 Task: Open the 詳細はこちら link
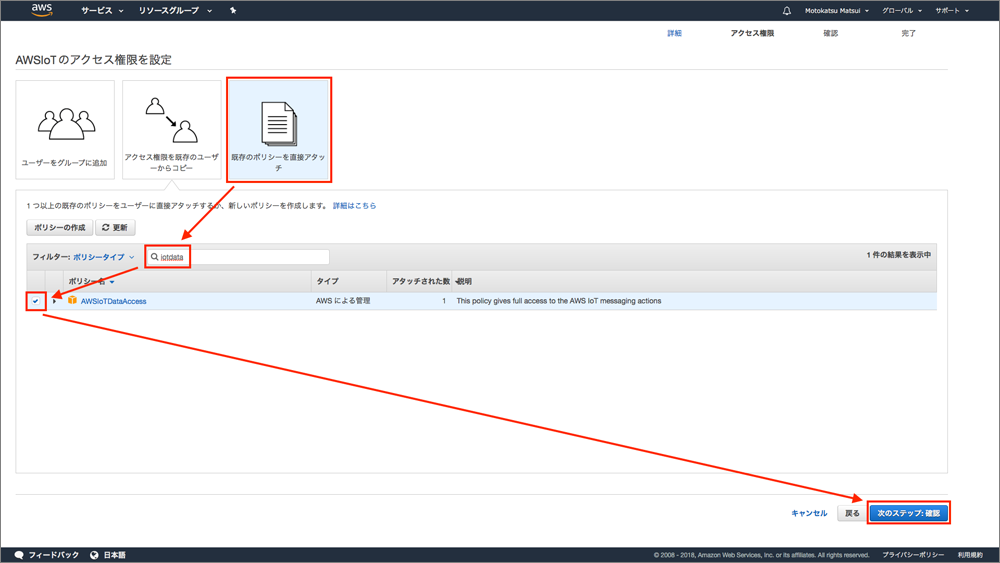(355, 206)
